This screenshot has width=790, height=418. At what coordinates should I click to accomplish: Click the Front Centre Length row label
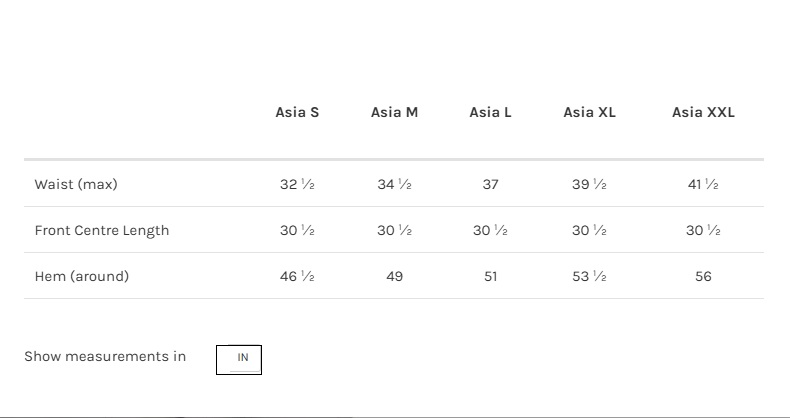click(102, 231)
